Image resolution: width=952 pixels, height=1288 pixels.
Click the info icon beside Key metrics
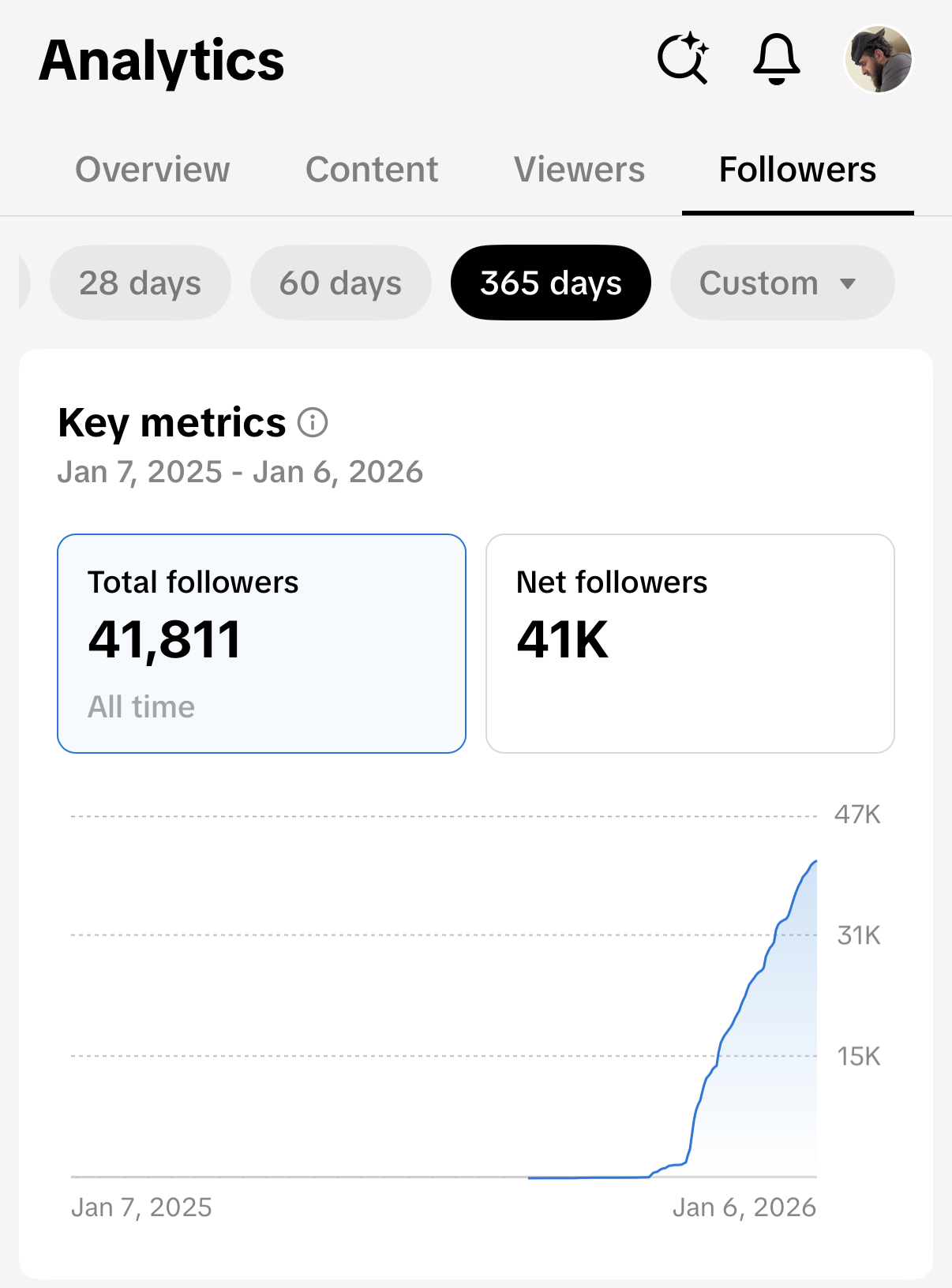click(313, 423)
